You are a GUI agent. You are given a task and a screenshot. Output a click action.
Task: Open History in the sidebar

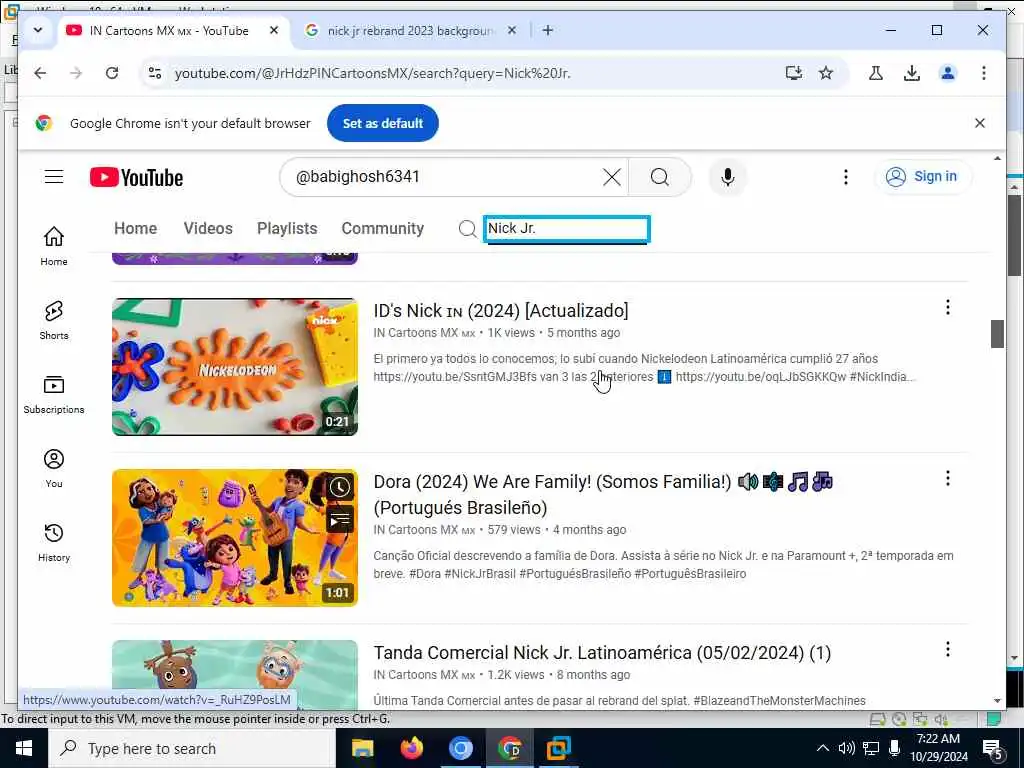pyautogui.click(x=54, y=542)
